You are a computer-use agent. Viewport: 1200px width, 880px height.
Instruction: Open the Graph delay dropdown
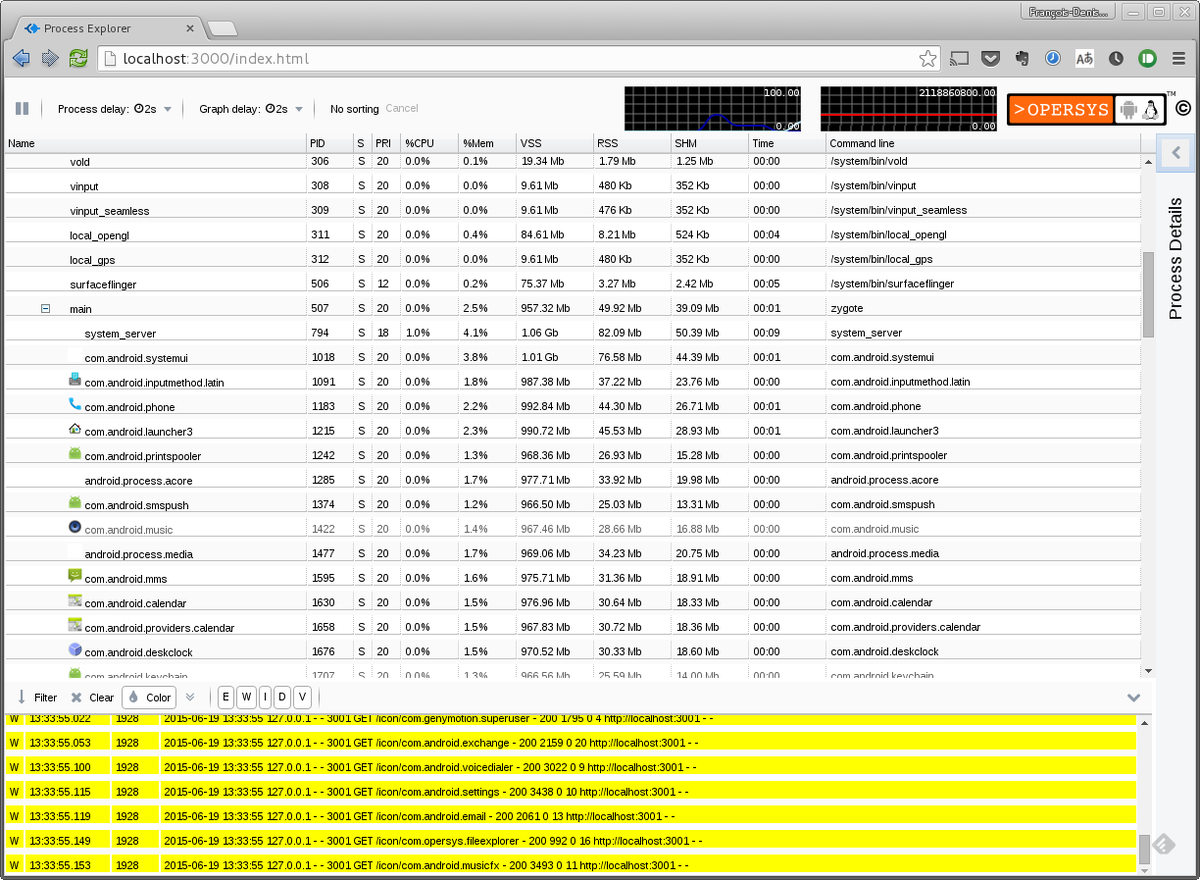(x=250, y=109)
